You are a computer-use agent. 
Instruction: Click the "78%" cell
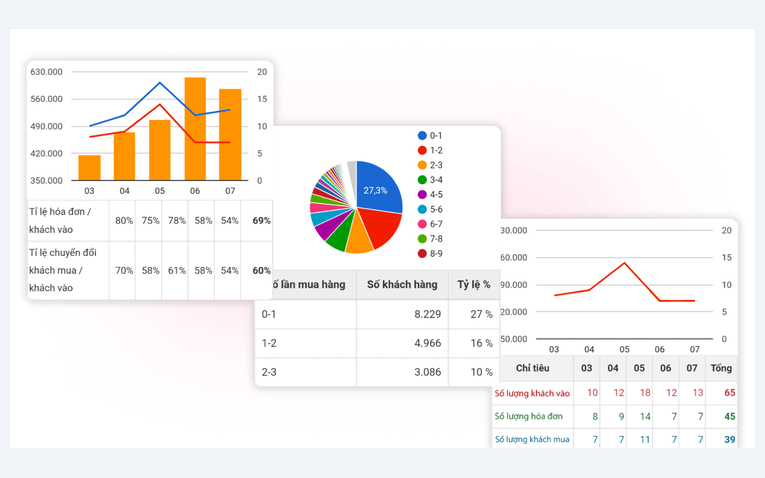(177, 220)
